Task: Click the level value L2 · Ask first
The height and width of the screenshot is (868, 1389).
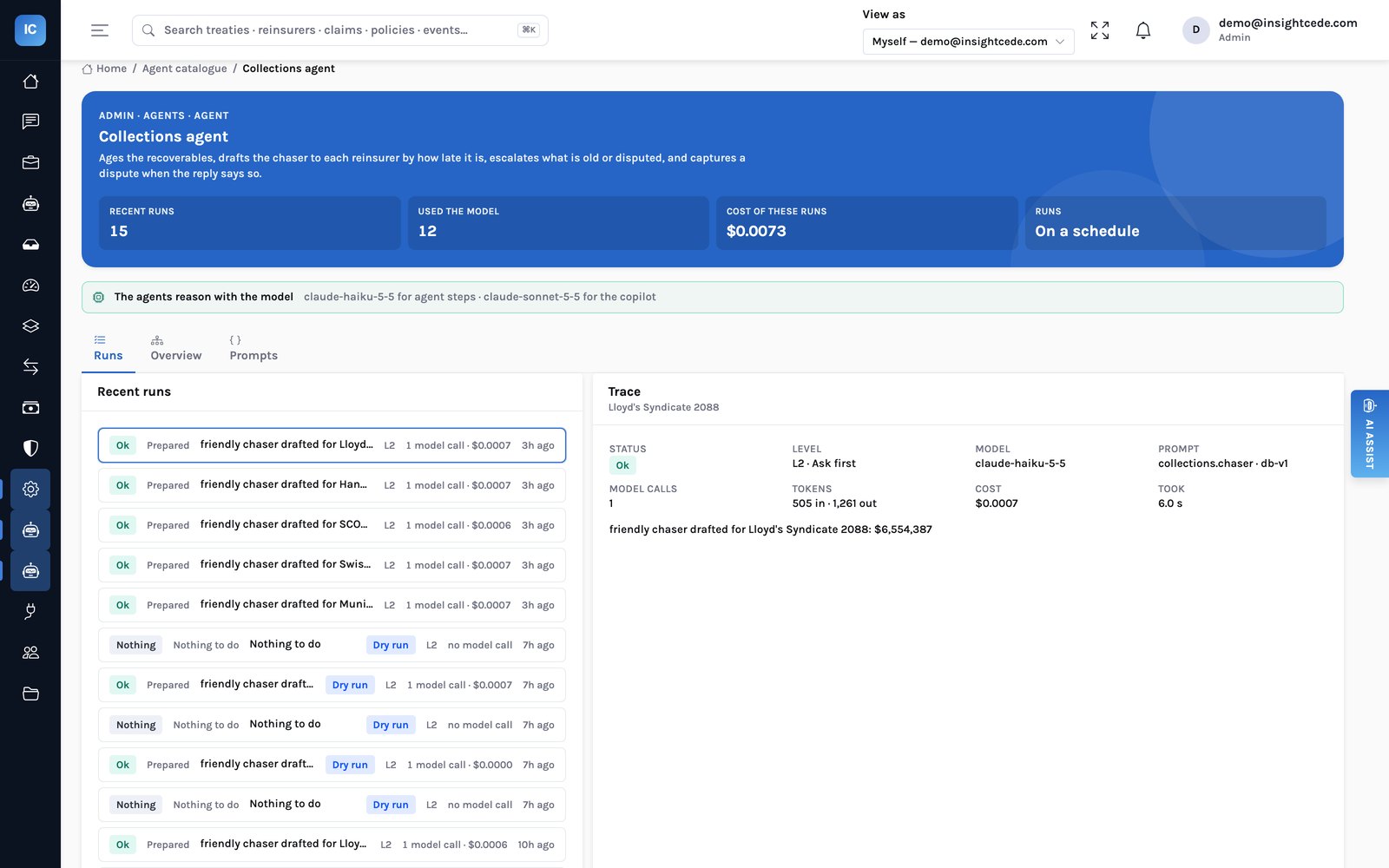Action: click(824, 464)
